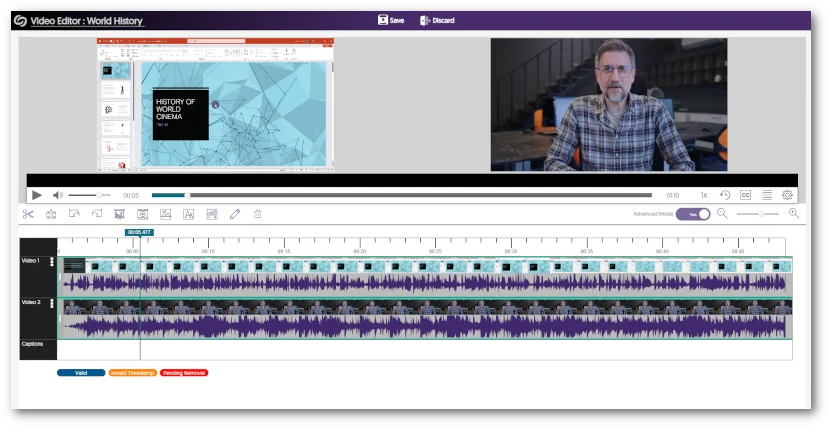Viewport: 830px width, 428px height.
Task: Click the 00:30 mark on timeline ruler
Action: click(x=511, y=251)
